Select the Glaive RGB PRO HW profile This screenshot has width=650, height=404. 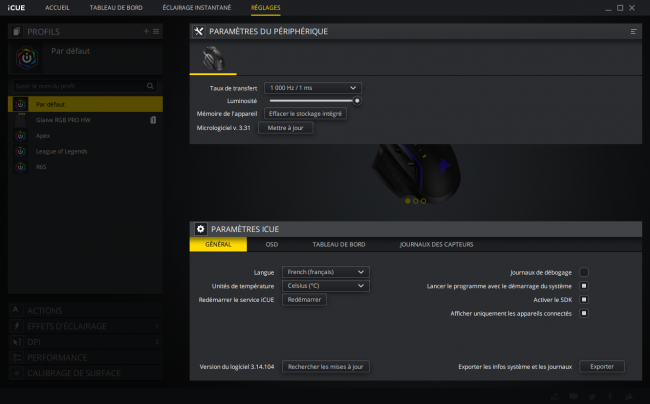85,120
